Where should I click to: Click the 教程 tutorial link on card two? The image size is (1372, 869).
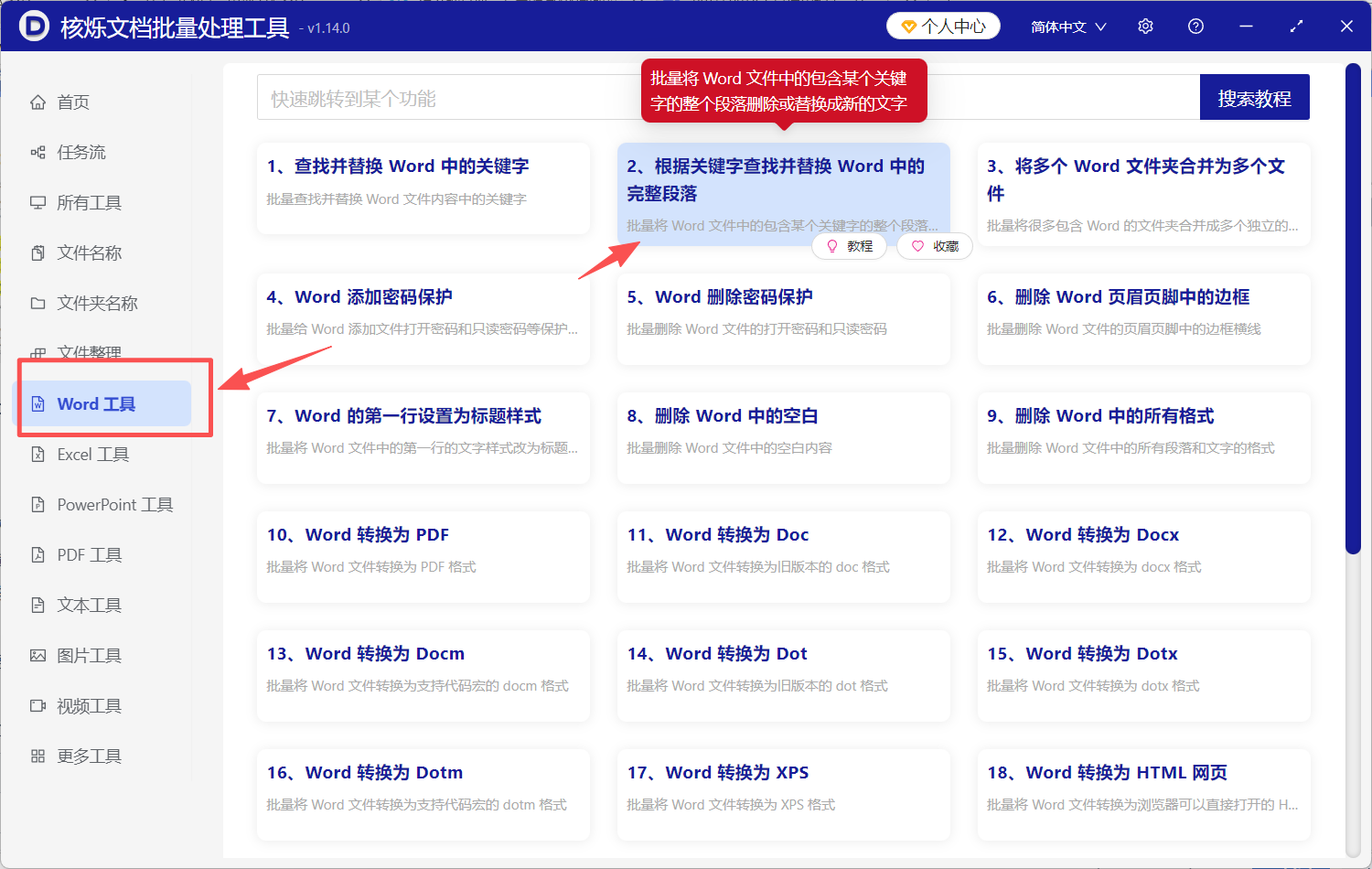(x=849, y=246)
